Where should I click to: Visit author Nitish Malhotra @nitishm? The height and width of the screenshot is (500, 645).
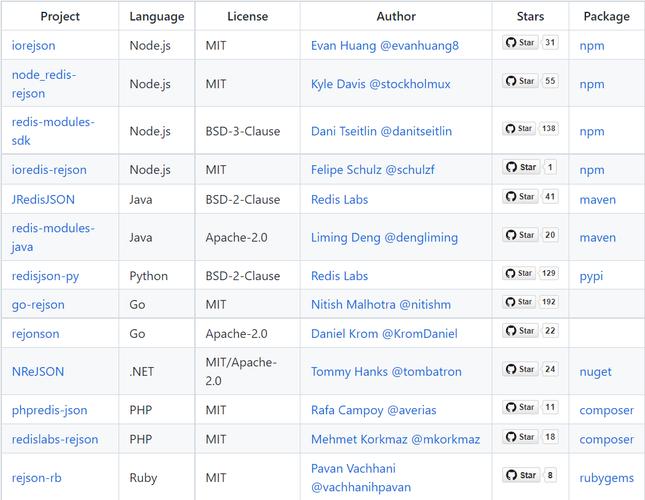[x=381, y=305]
